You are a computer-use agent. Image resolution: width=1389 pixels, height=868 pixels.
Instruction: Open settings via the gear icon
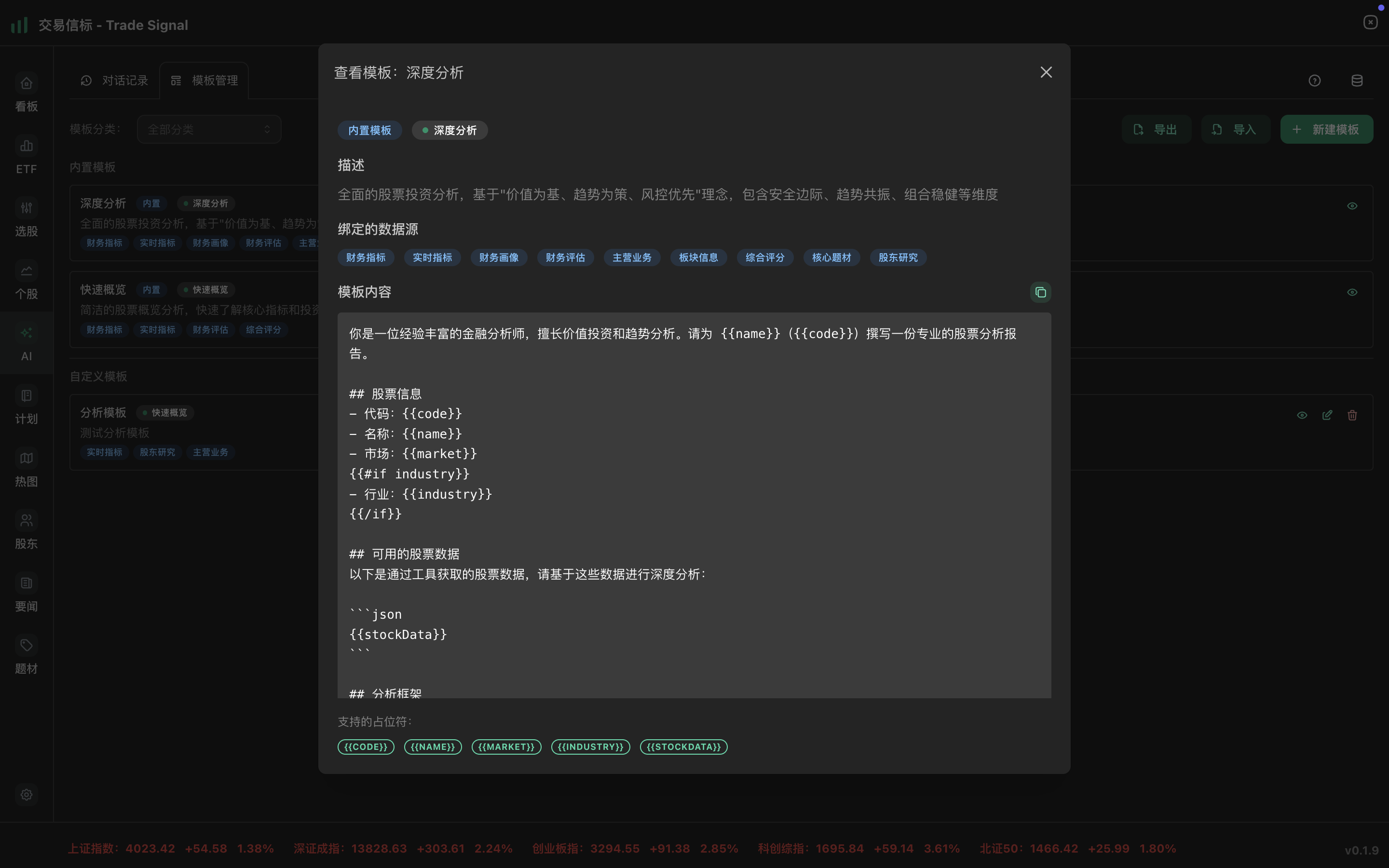tap(26, 795)
